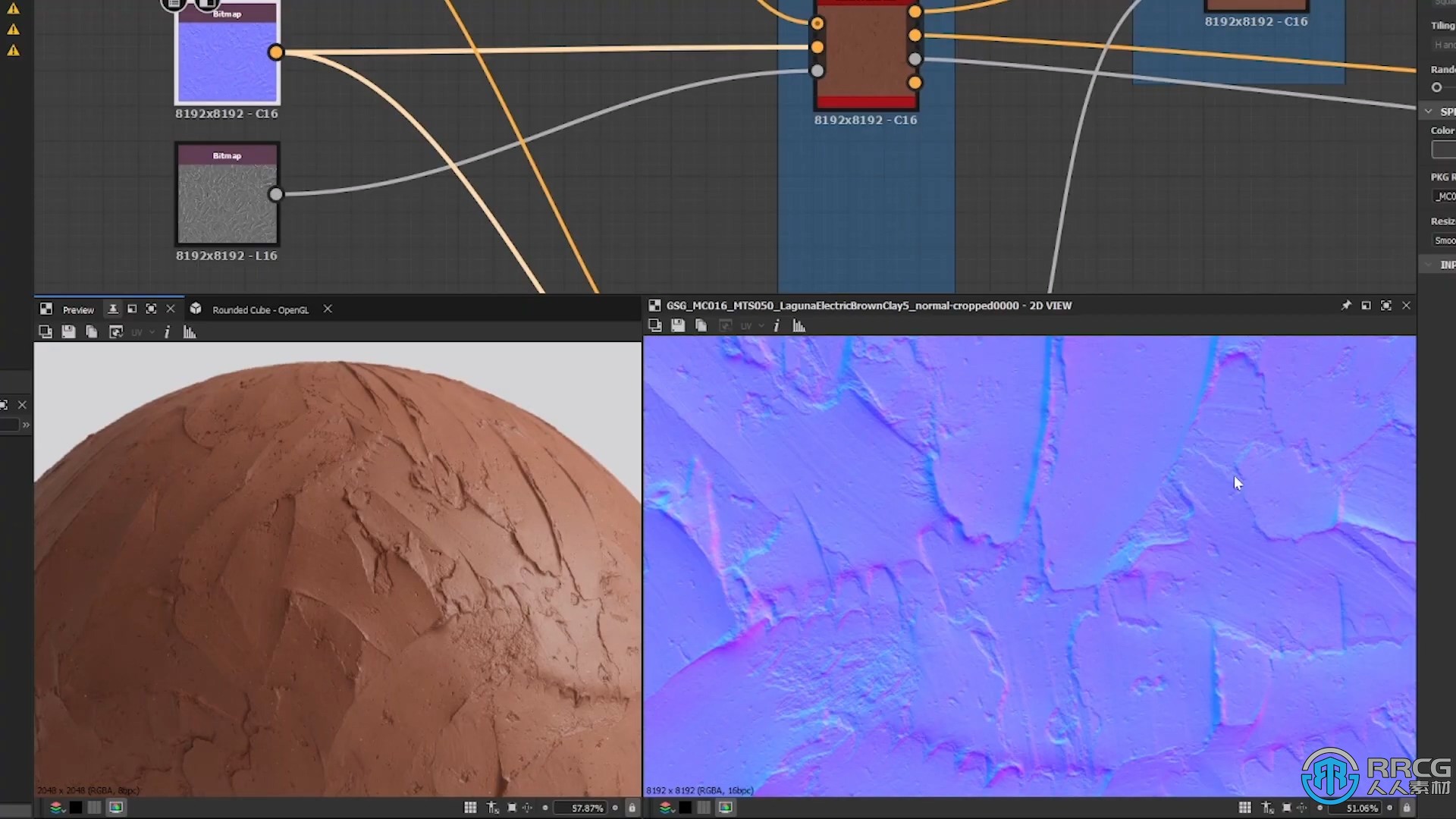Toggle zoom lock in Preview bottom bar
Screen dimensions: 1456x819
632,808
